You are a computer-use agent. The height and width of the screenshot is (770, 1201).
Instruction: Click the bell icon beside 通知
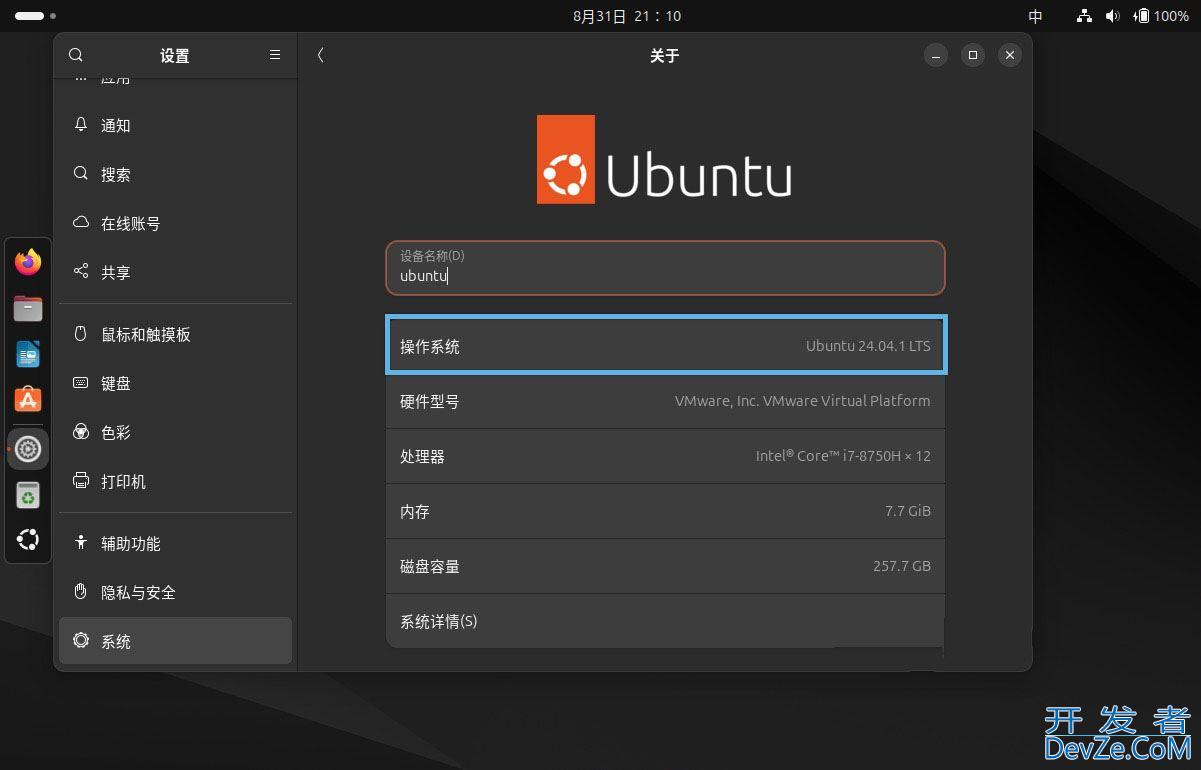pos(81,125)
